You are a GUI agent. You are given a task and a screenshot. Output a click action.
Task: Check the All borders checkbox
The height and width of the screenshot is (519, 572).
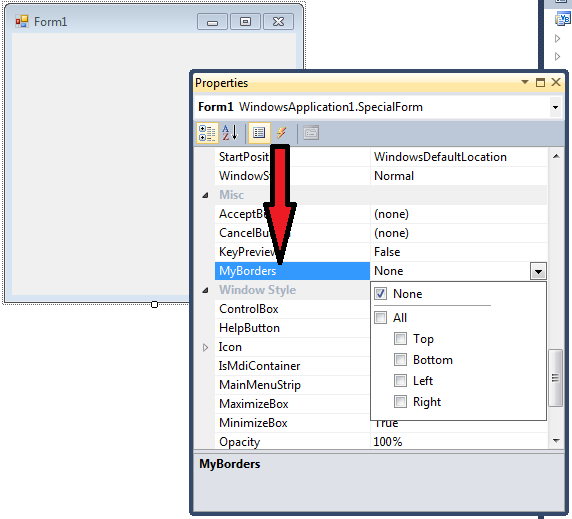[x=380, y=318]
